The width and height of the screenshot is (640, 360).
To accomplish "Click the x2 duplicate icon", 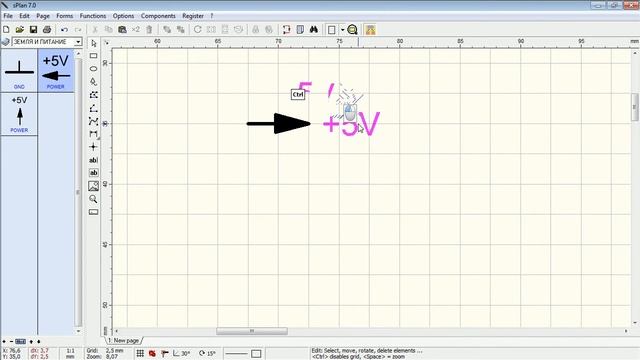I will [x=136, y=29].
